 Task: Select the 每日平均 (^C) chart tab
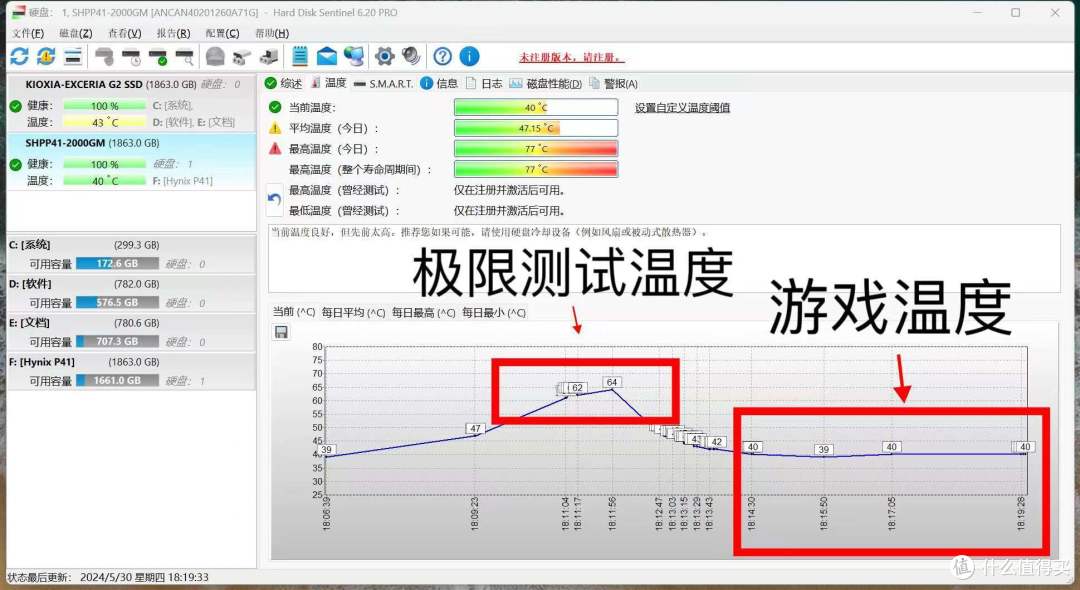point(353,312)
